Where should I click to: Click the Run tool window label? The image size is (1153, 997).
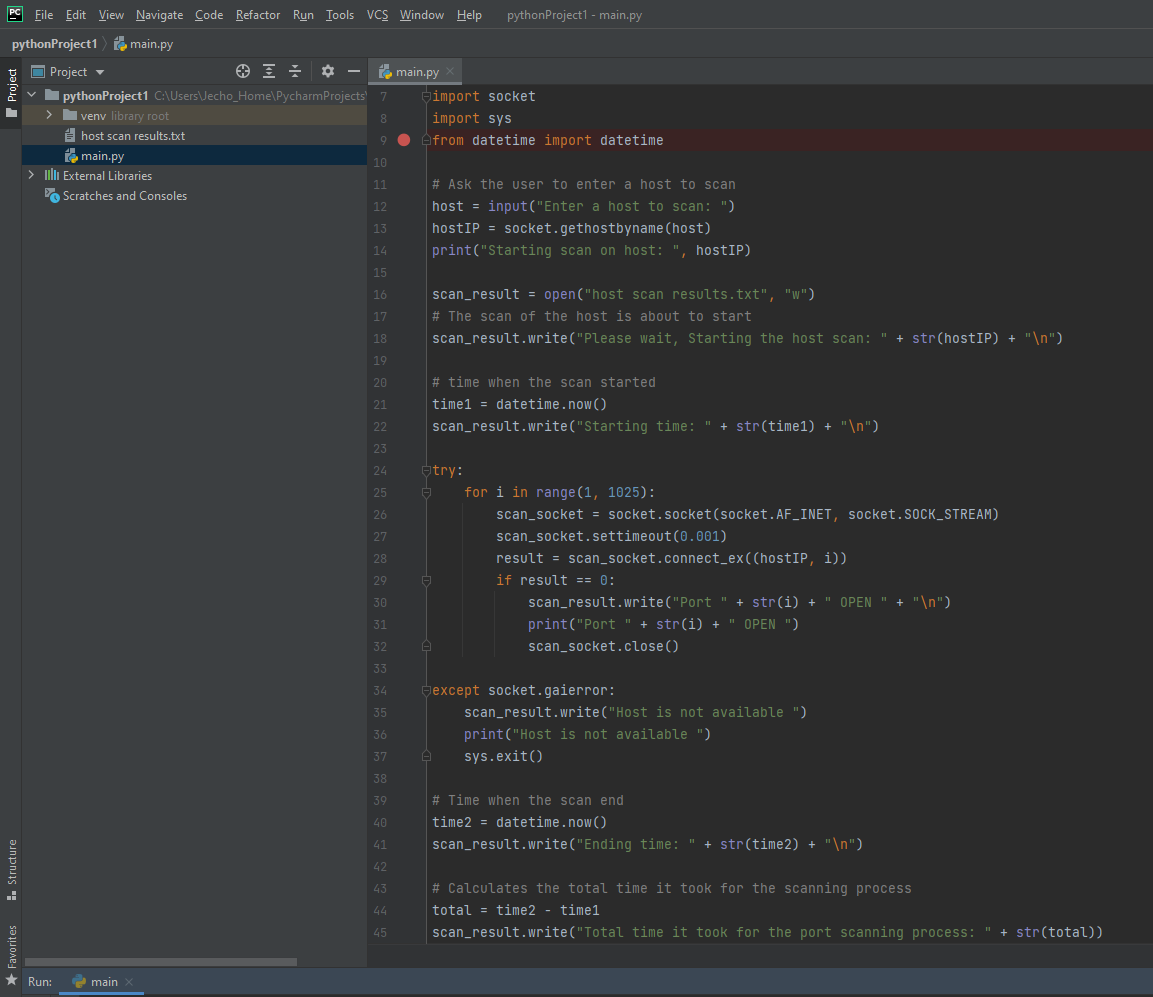coord(40,982)
